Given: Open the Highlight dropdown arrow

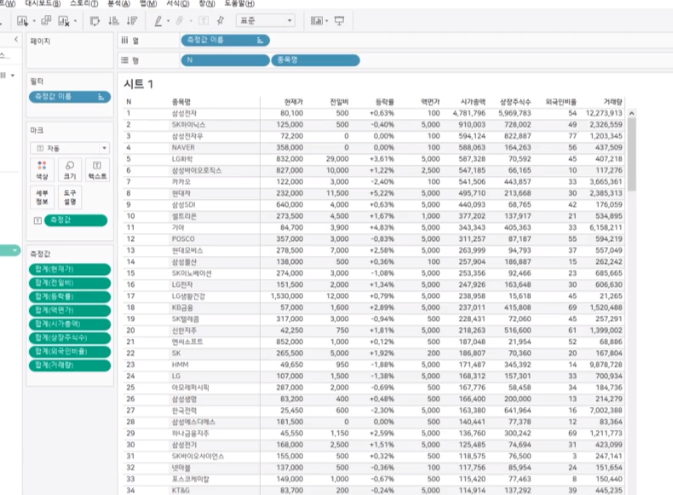Looking at the screenshot, I should [x=168, y=21].
